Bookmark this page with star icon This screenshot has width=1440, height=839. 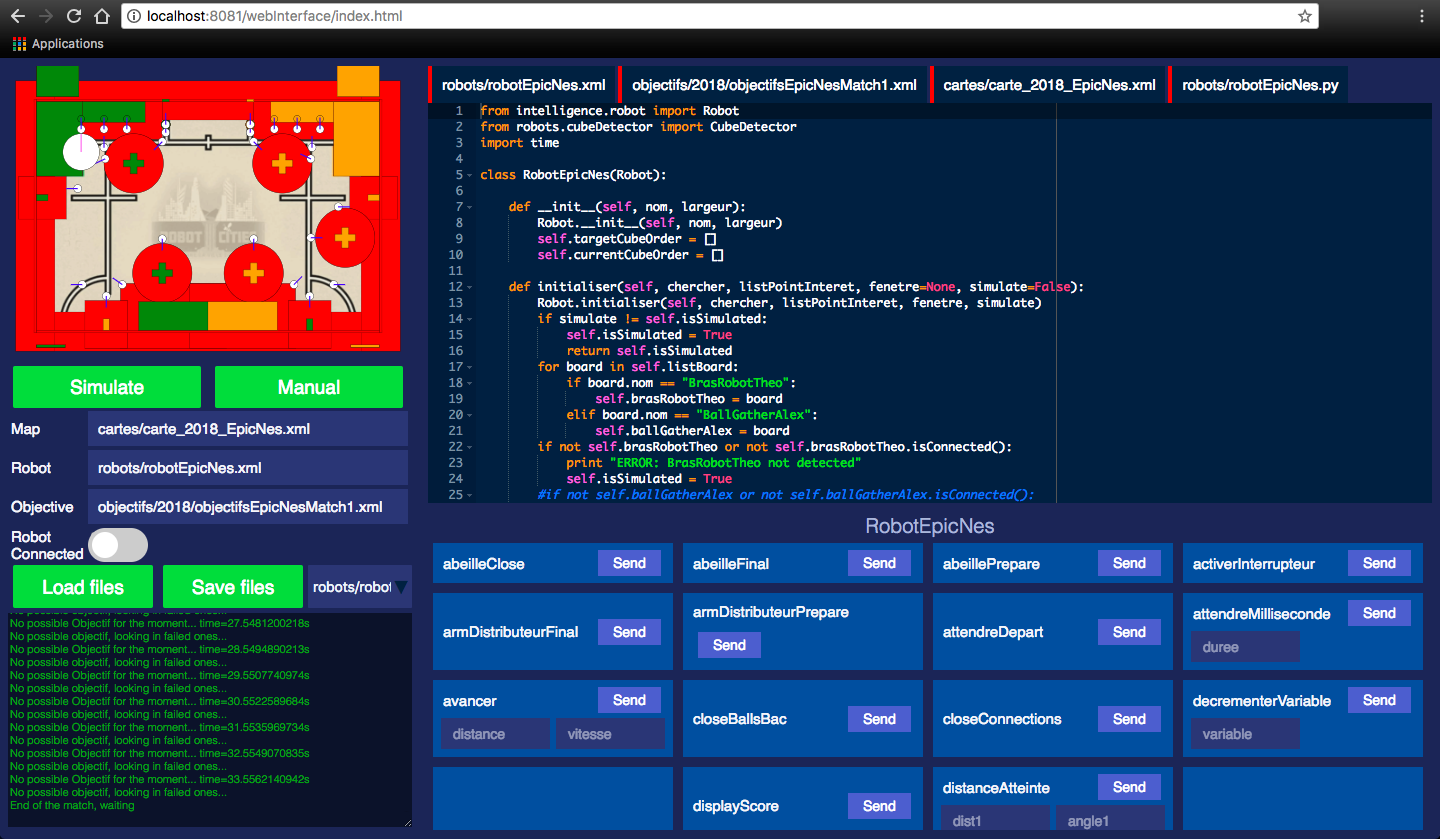[x=1304, y=16]
